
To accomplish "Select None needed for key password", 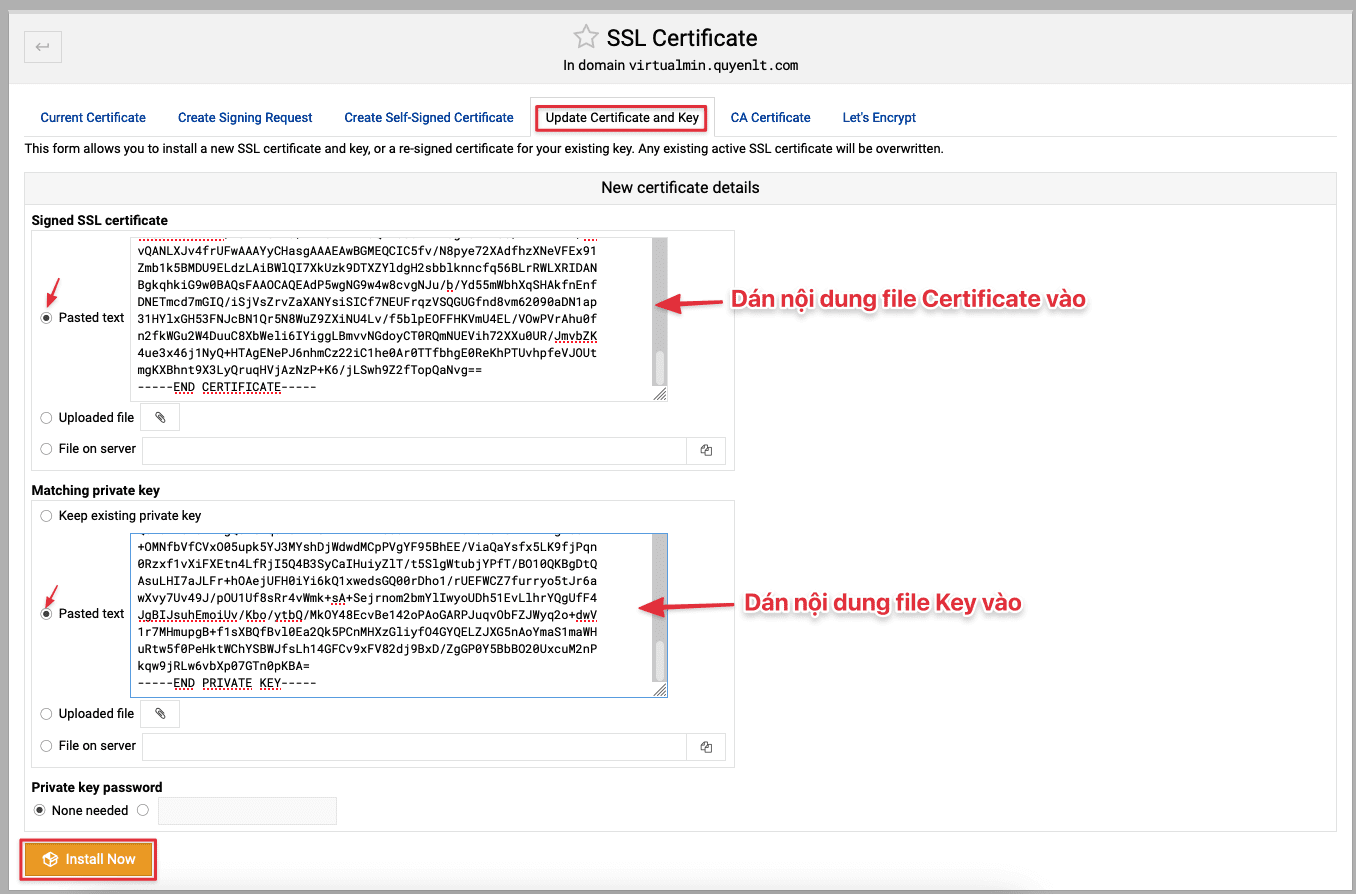I will pos(40,810).
